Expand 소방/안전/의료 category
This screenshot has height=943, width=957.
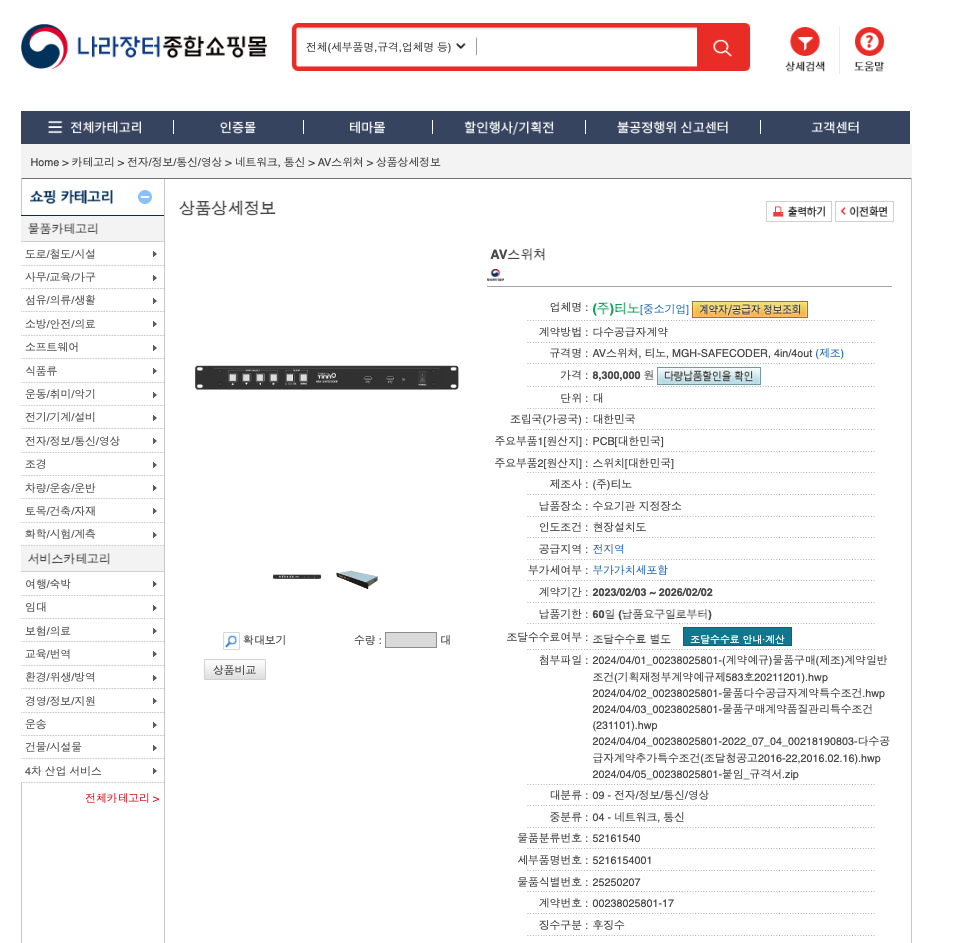[x=92, y=324]
